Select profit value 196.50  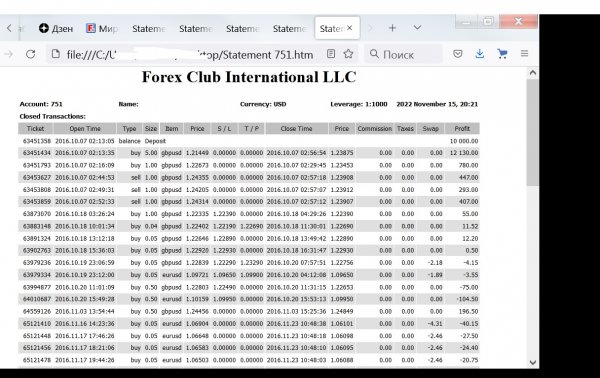pos(468,311)
